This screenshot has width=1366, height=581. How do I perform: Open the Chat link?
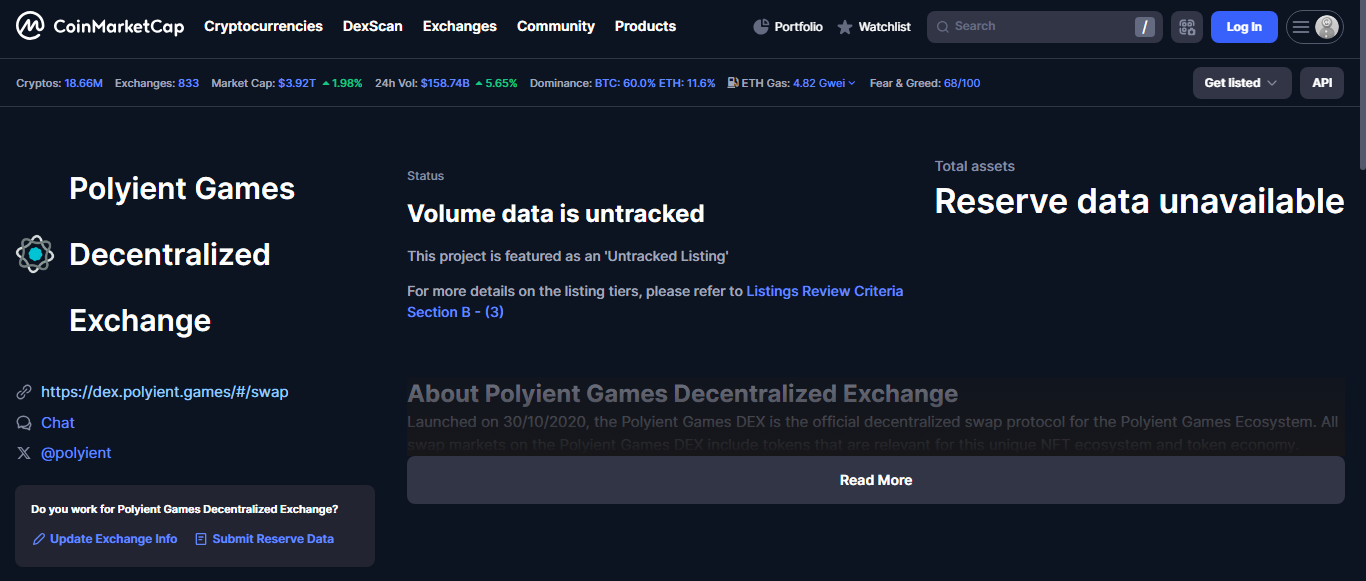[x=58, y=423]
